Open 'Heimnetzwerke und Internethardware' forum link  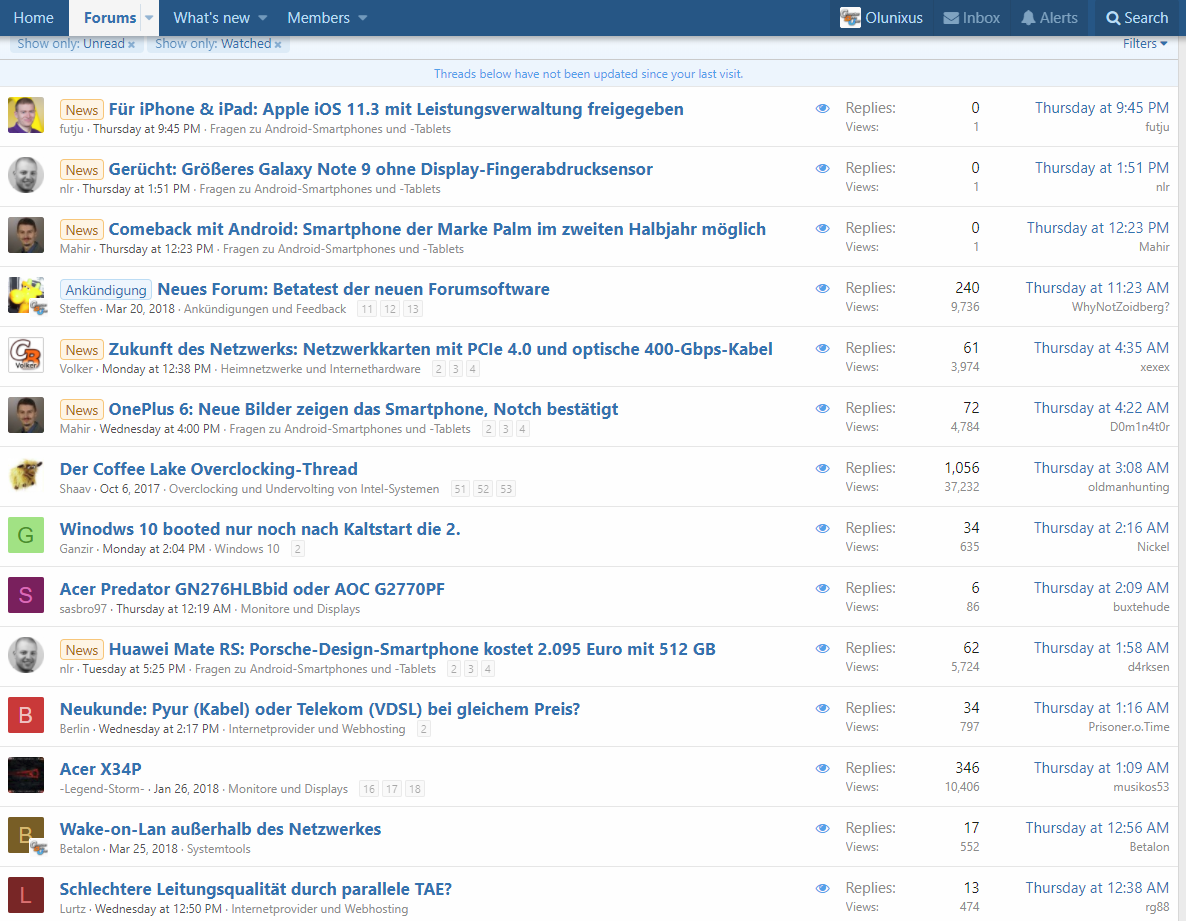point(321,369)
